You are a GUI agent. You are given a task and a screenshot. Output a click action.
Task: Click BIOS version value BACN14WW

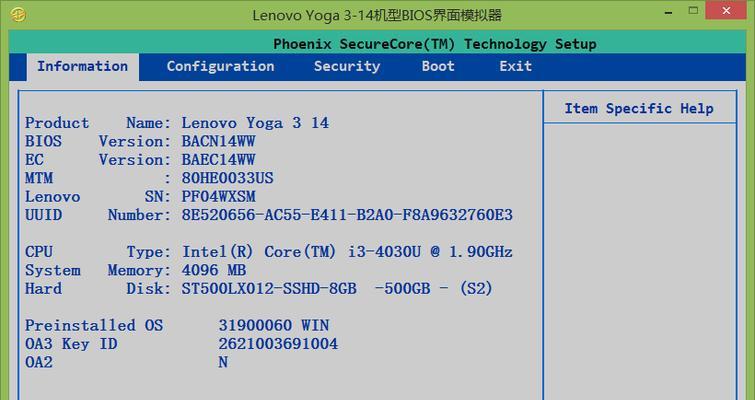click(x=218, y=142)
